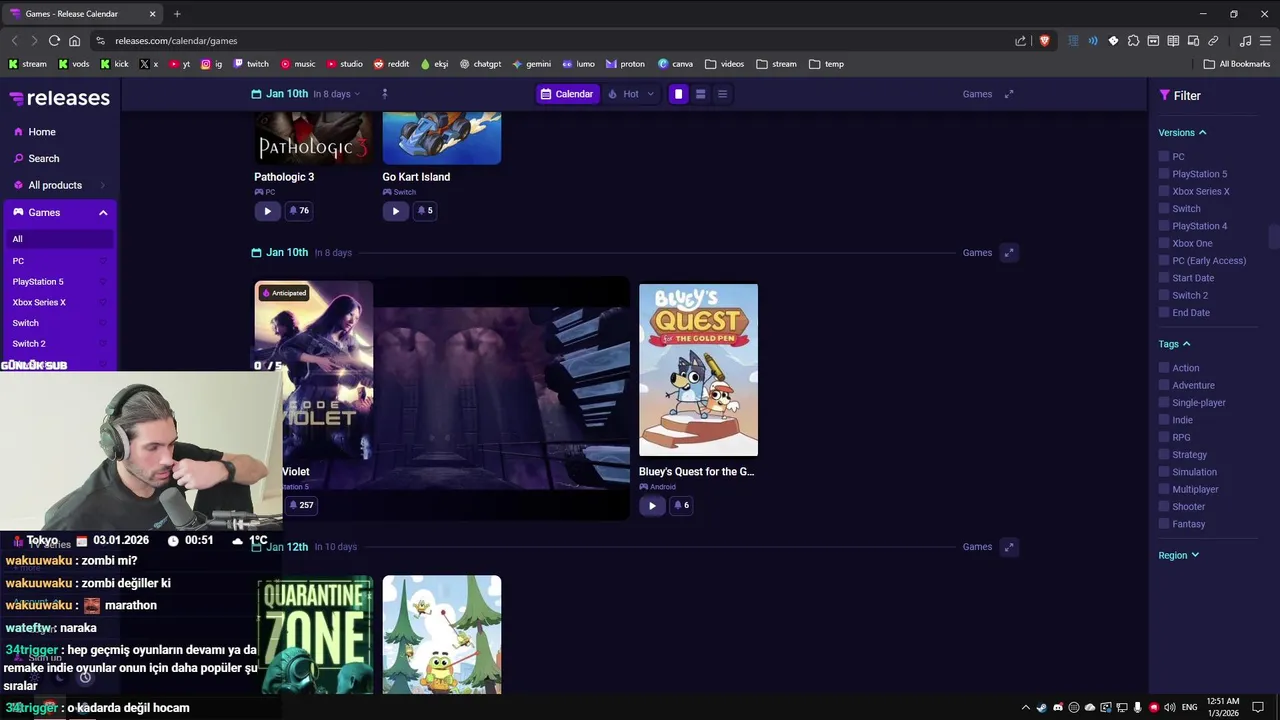Open the music playlist icon in toolbar

1245,41
